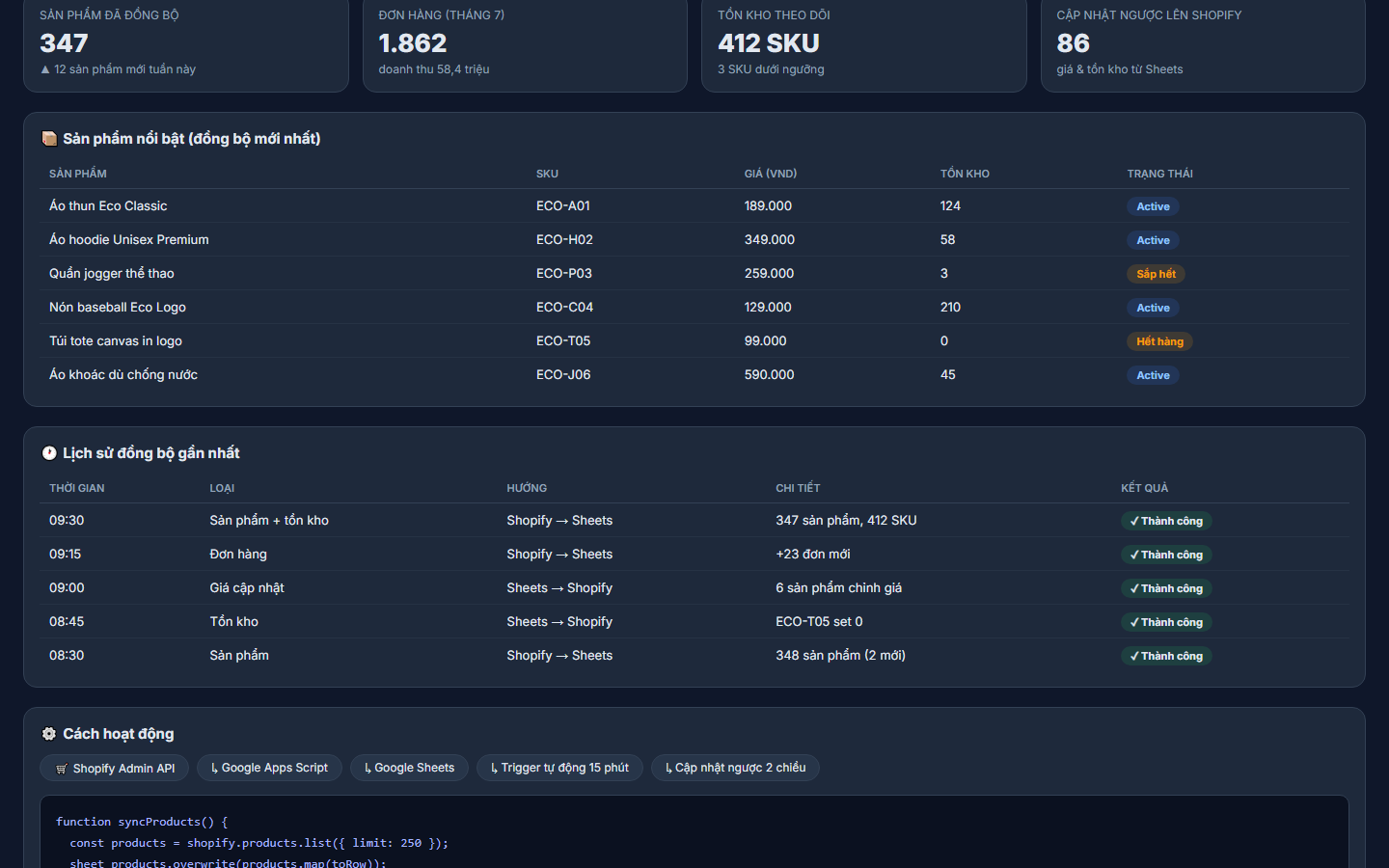The width and height of the screenshot is (1389, 868).
Task: Click the stock value 210
Action: pyautogui.click(x=950, y=308)
